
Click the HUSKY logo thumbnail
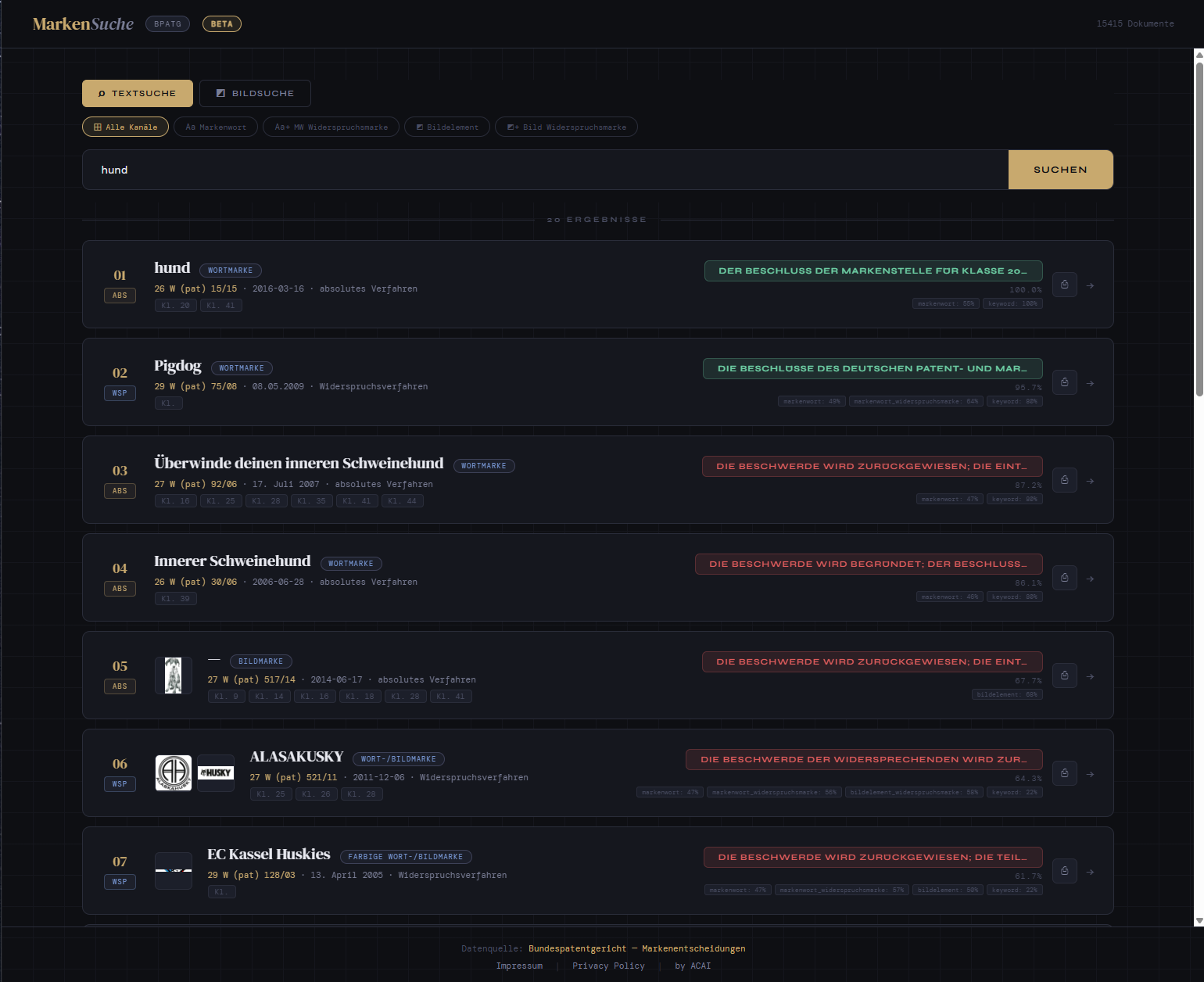coord(216,773)
